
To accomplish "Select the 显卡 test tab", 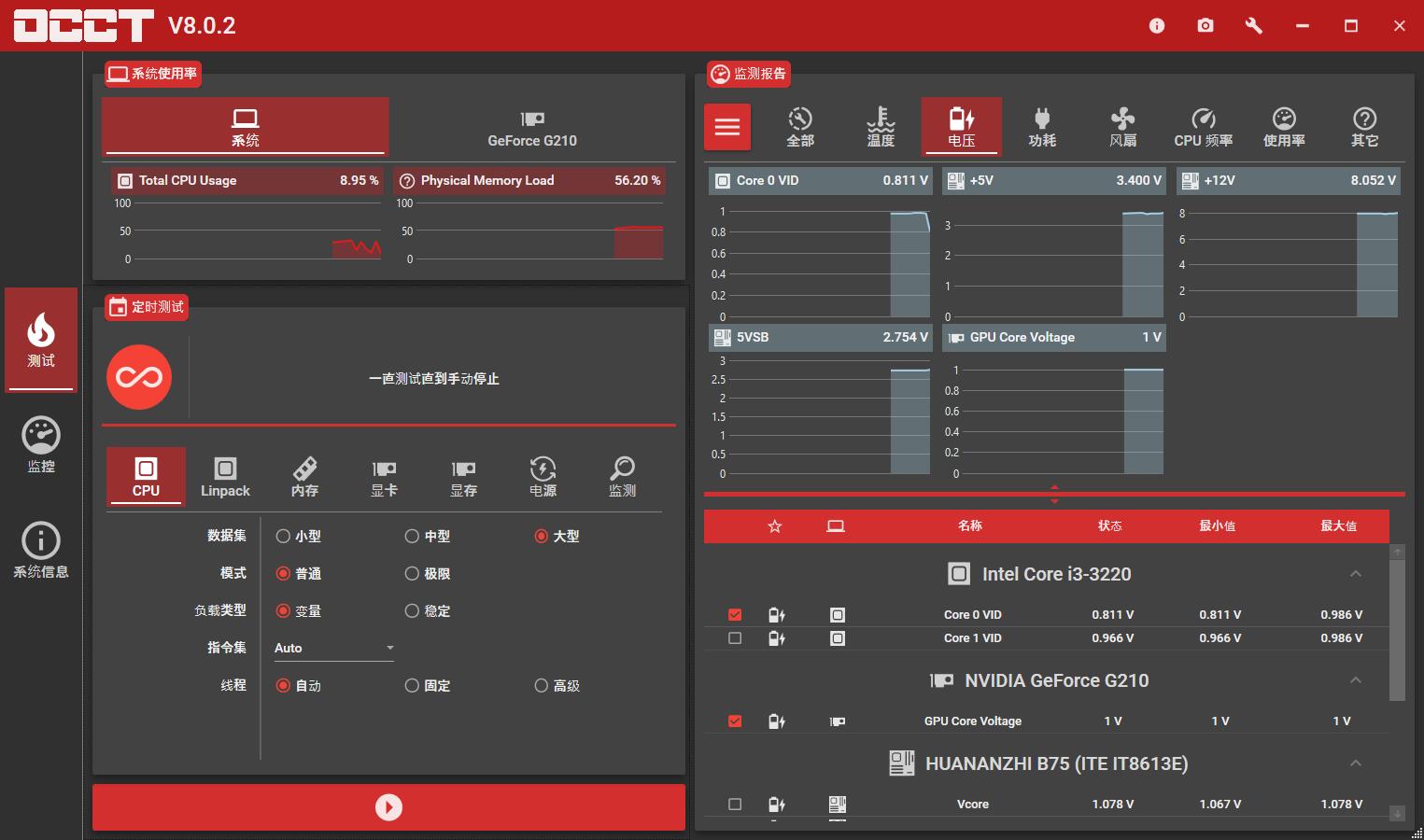I will tap(384, 477).
